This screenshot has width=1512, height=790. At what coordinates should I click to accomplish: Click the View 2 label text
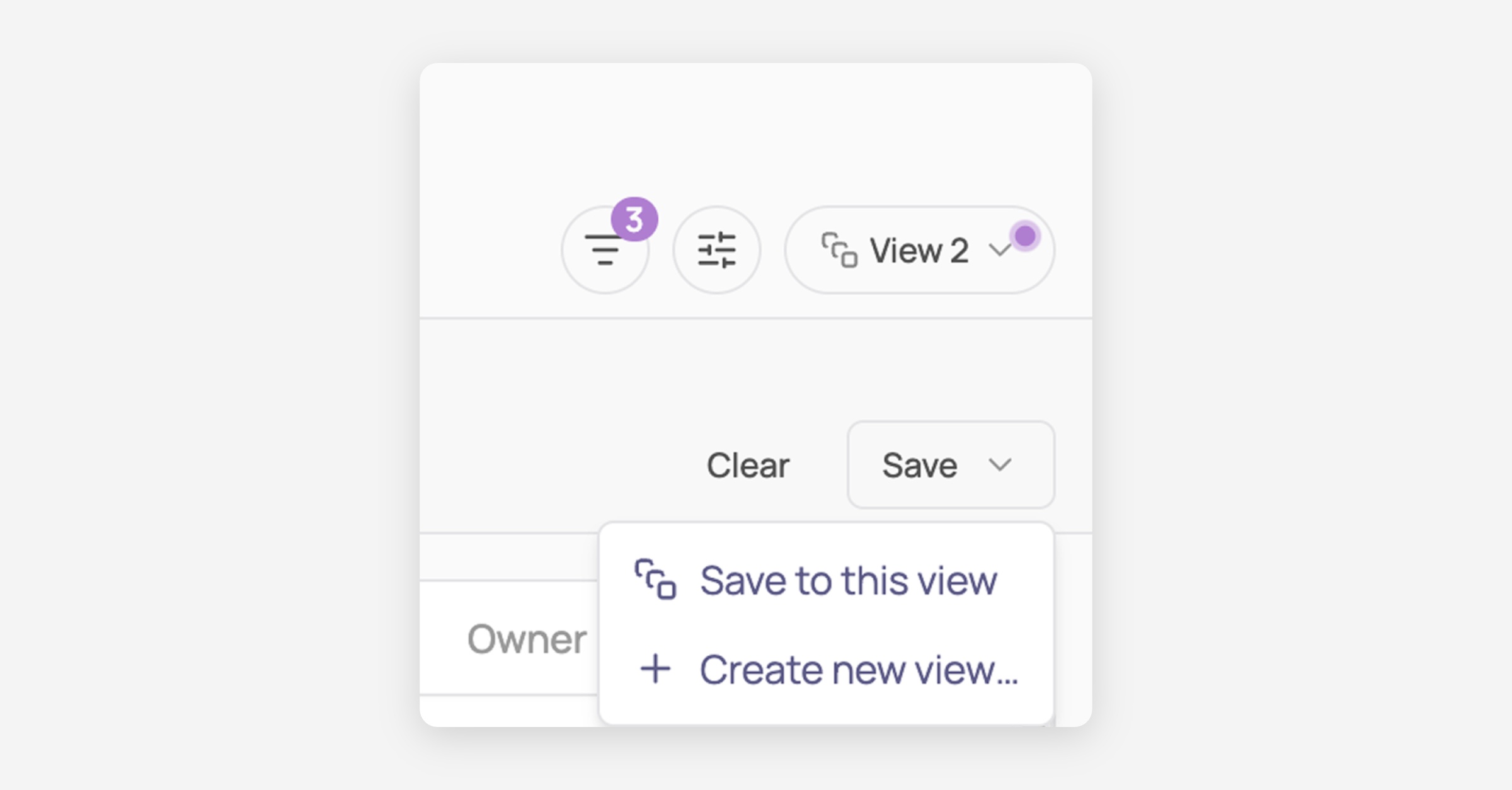coord(919,251)
